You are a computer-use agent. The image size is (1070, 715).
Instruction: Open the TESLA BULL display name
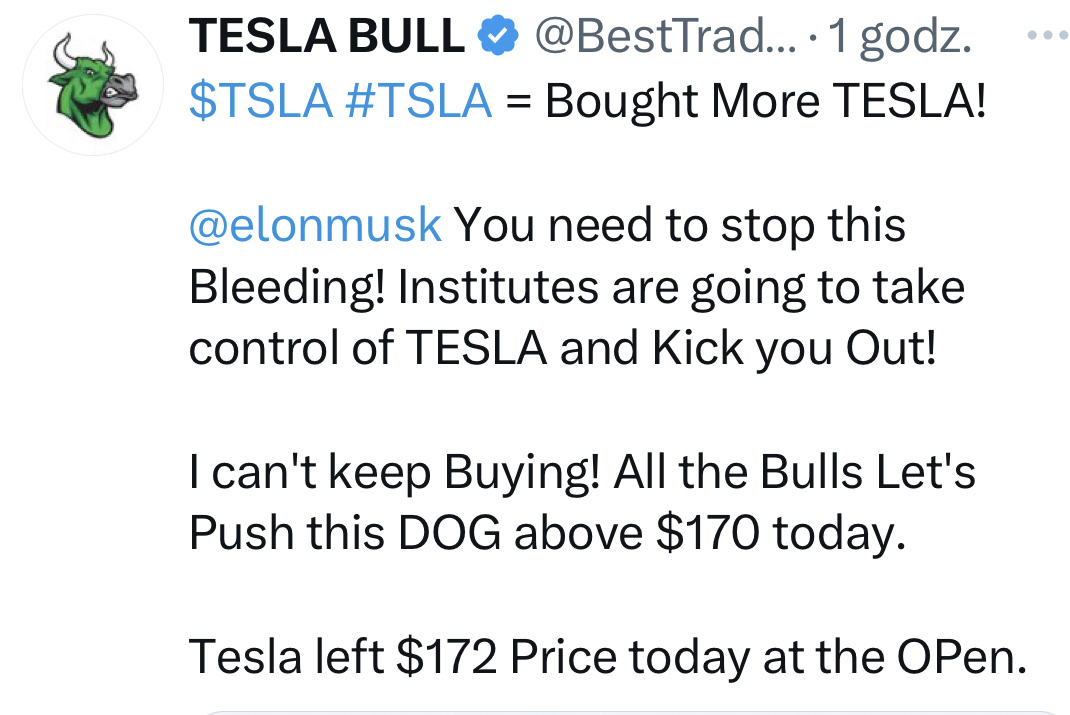pos(327,39)
